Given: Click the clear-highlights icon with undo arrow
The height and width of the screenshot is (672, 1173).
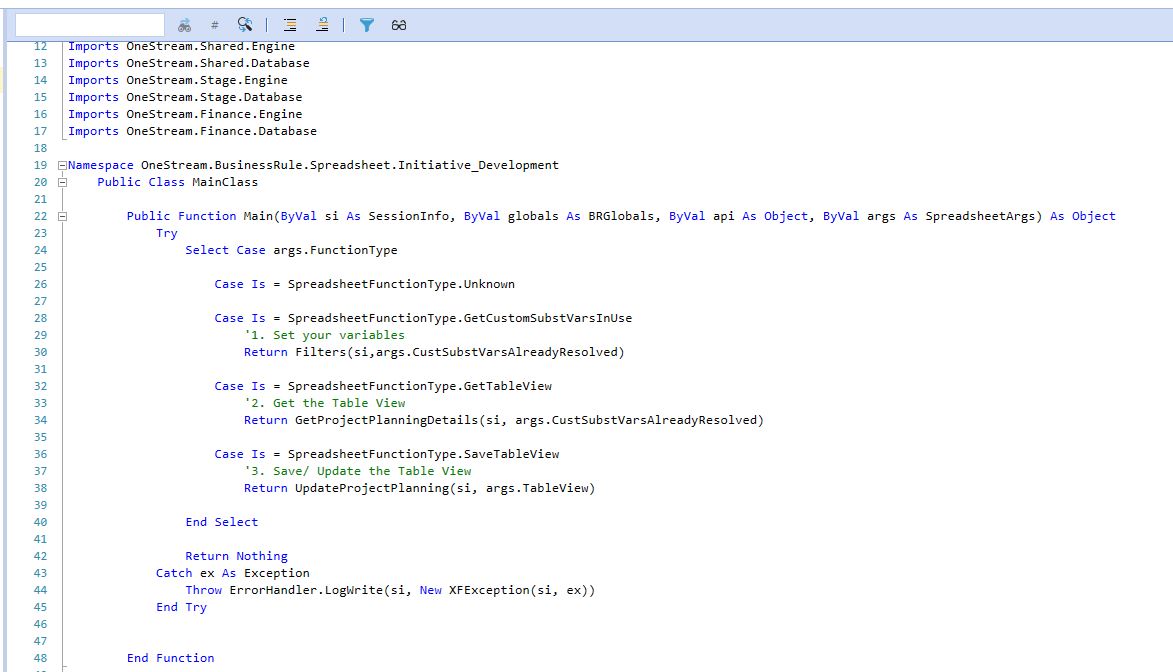Looking at the screenshot, I should (323, 25).
